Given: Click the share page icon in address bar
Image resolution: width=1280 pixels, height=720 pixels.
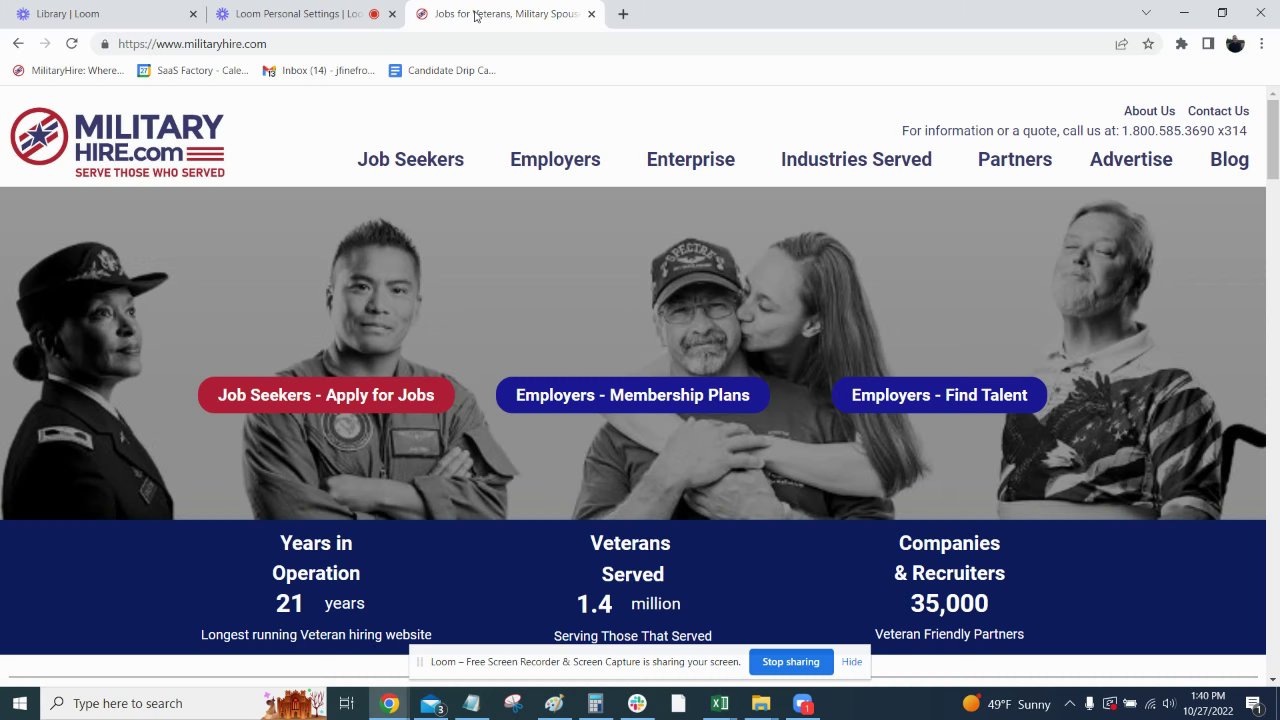Looking at the screenshot, I should [x=1121, y=44].
